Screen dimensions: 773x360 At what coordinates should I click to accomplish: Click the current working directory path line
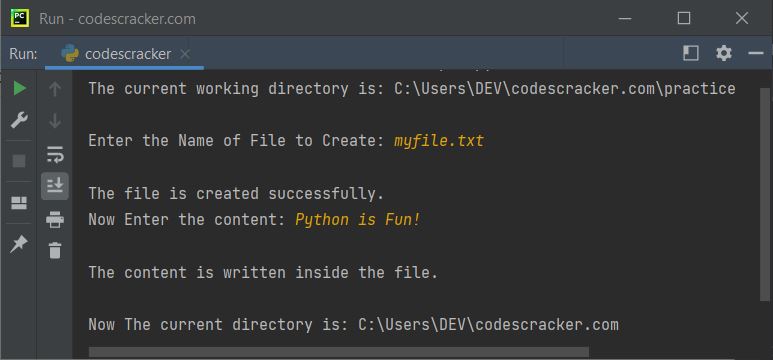412,89
